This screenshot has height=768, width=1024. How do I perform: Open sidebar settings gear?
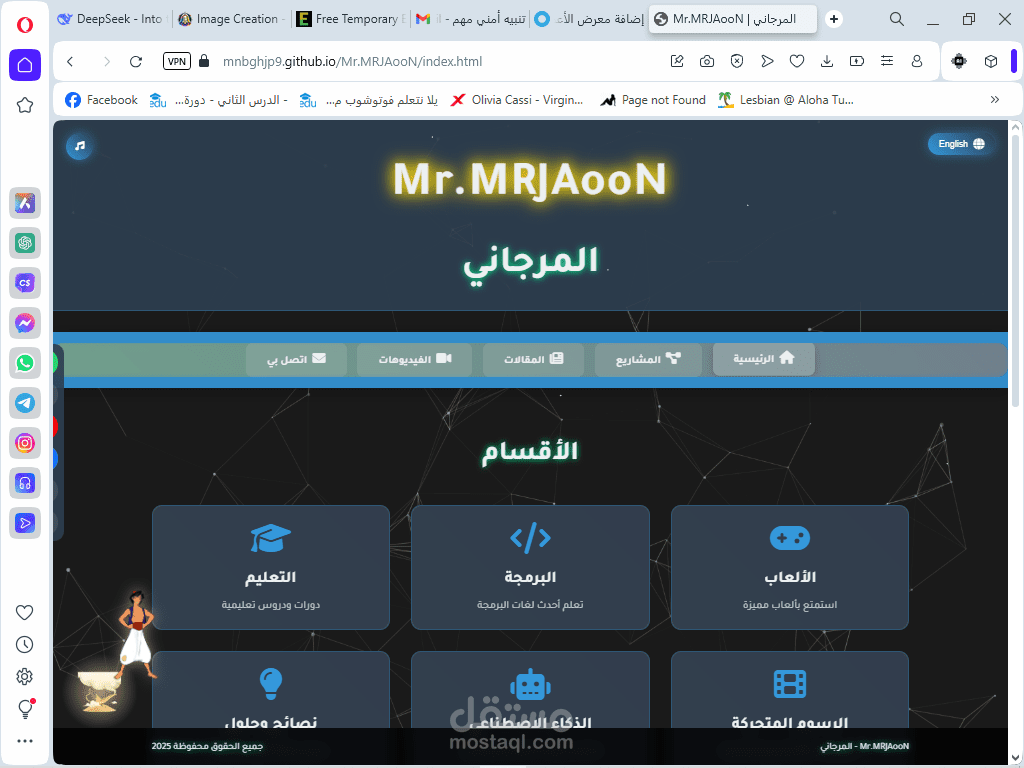(25, 677)
